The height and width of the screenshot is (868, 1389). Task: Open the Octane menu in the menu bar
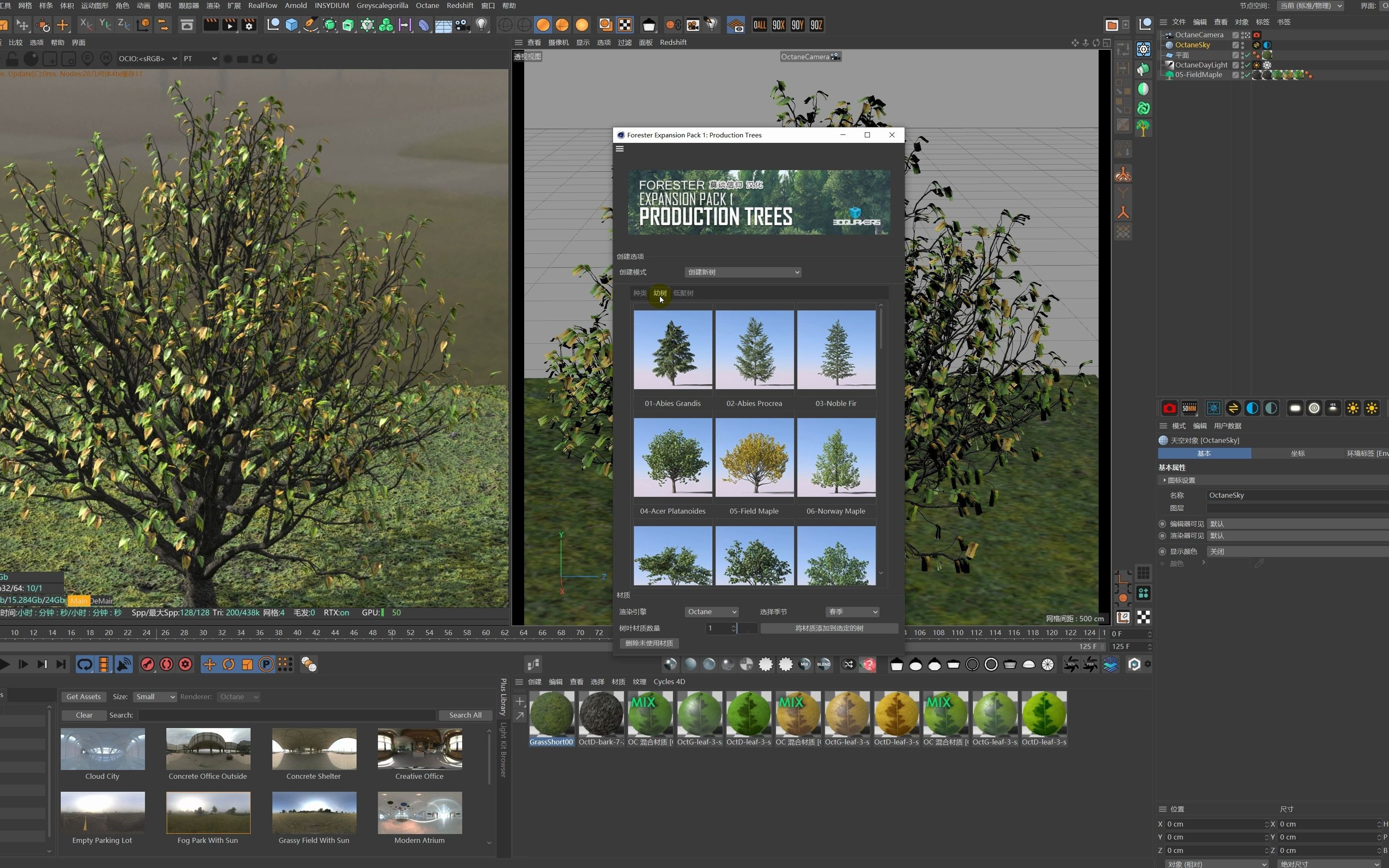click(x=427, y=5)
